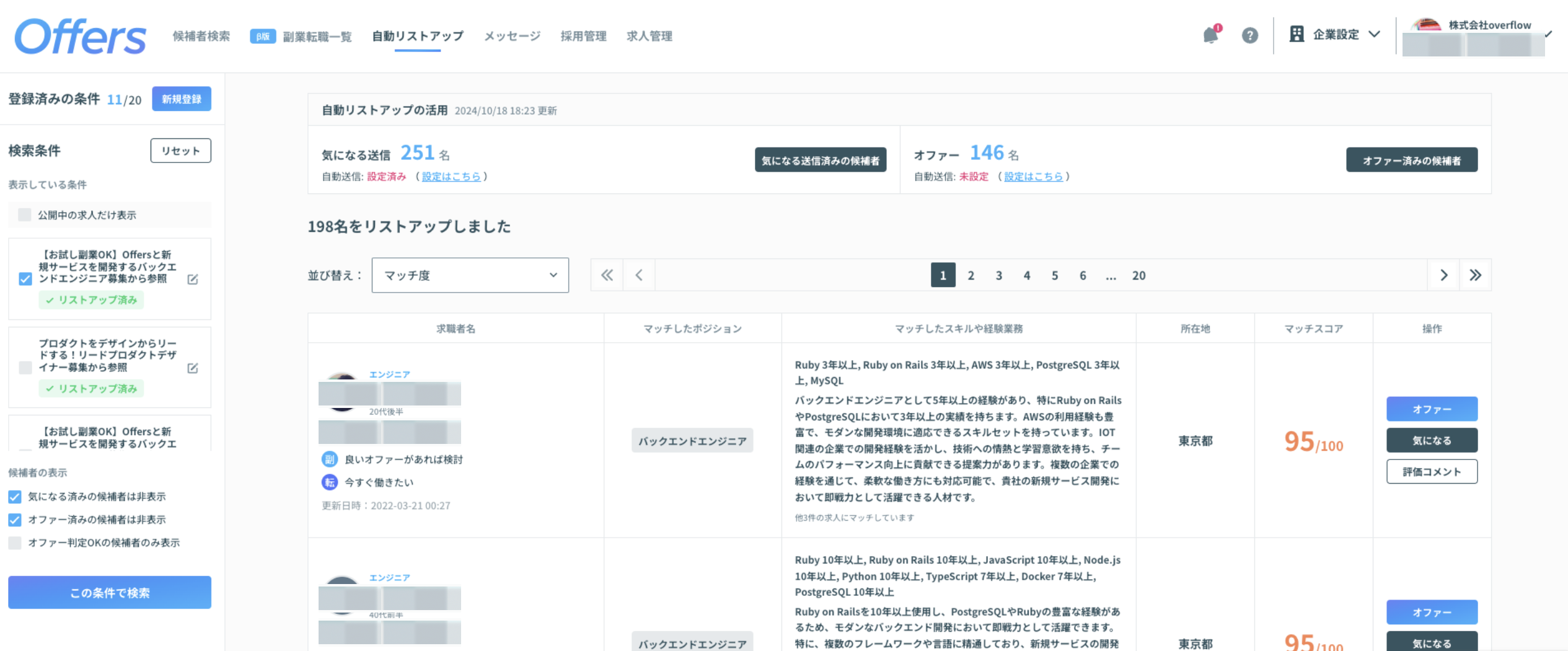Open 求人管理 in navigation
This screenshot has height=651, width=1568.
[650, 36]
